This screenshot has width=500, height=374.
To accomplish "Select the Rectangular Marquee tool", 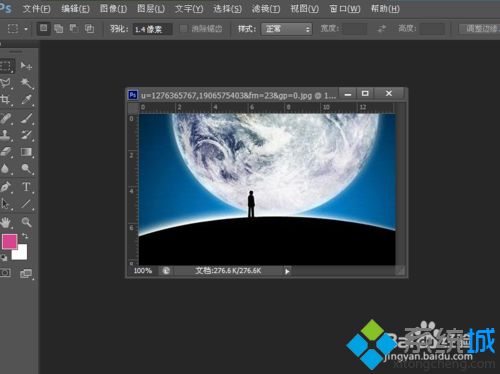I will 6,66.
